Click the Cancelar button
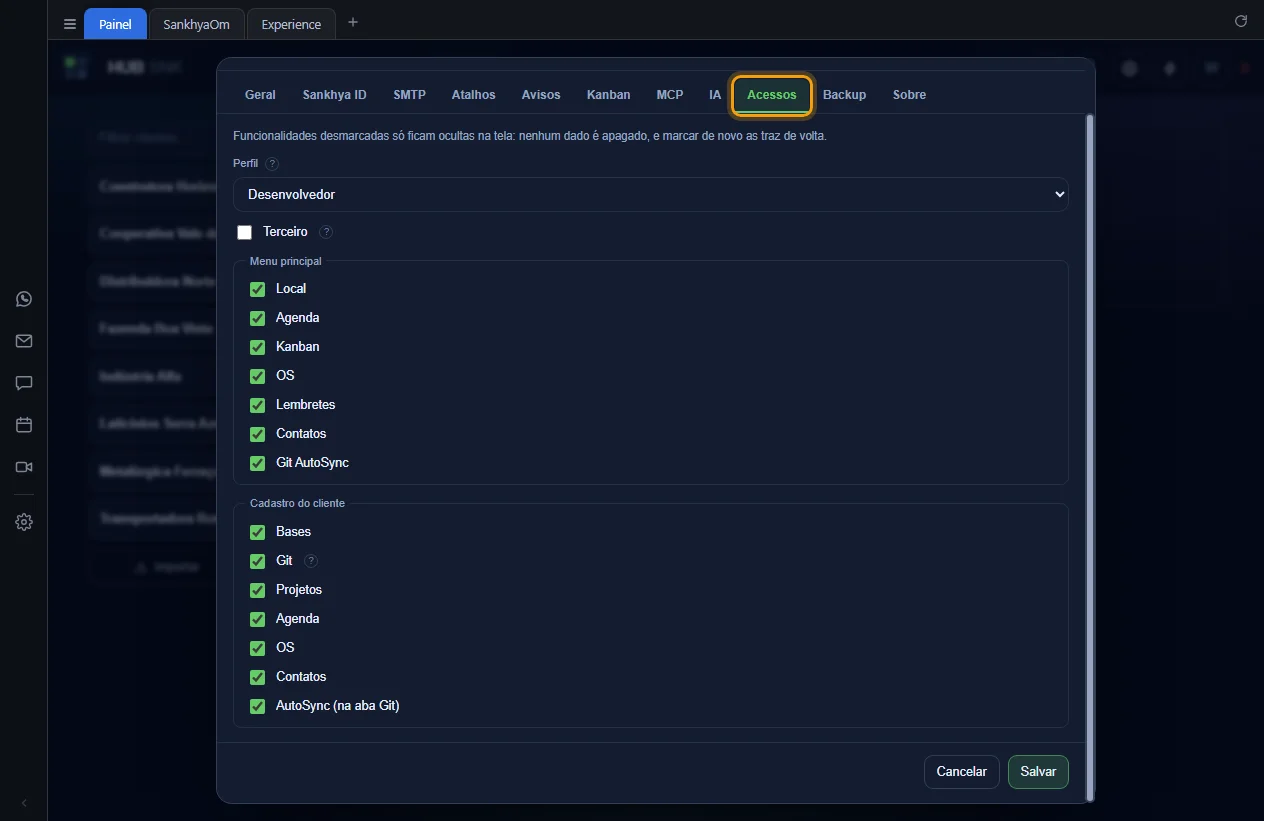Viewport: 1264px width, 821px height. coord(962,772)
